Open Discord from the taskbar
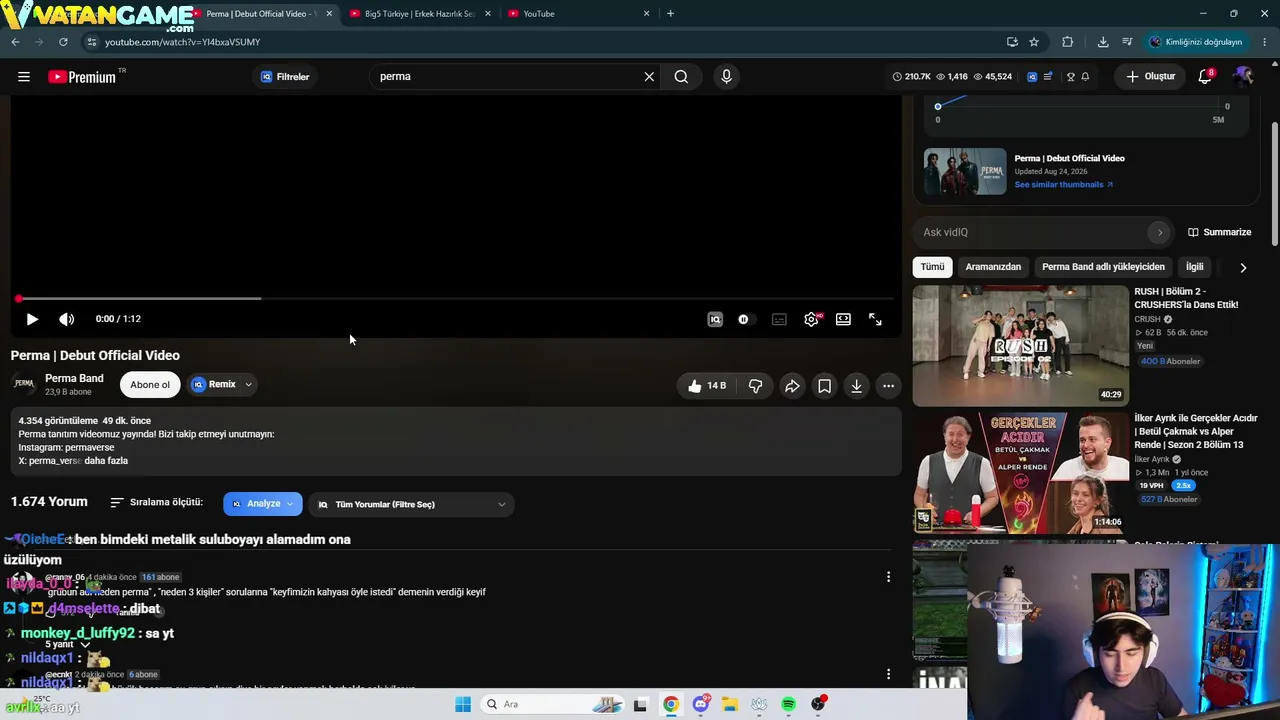 [701, 704]
